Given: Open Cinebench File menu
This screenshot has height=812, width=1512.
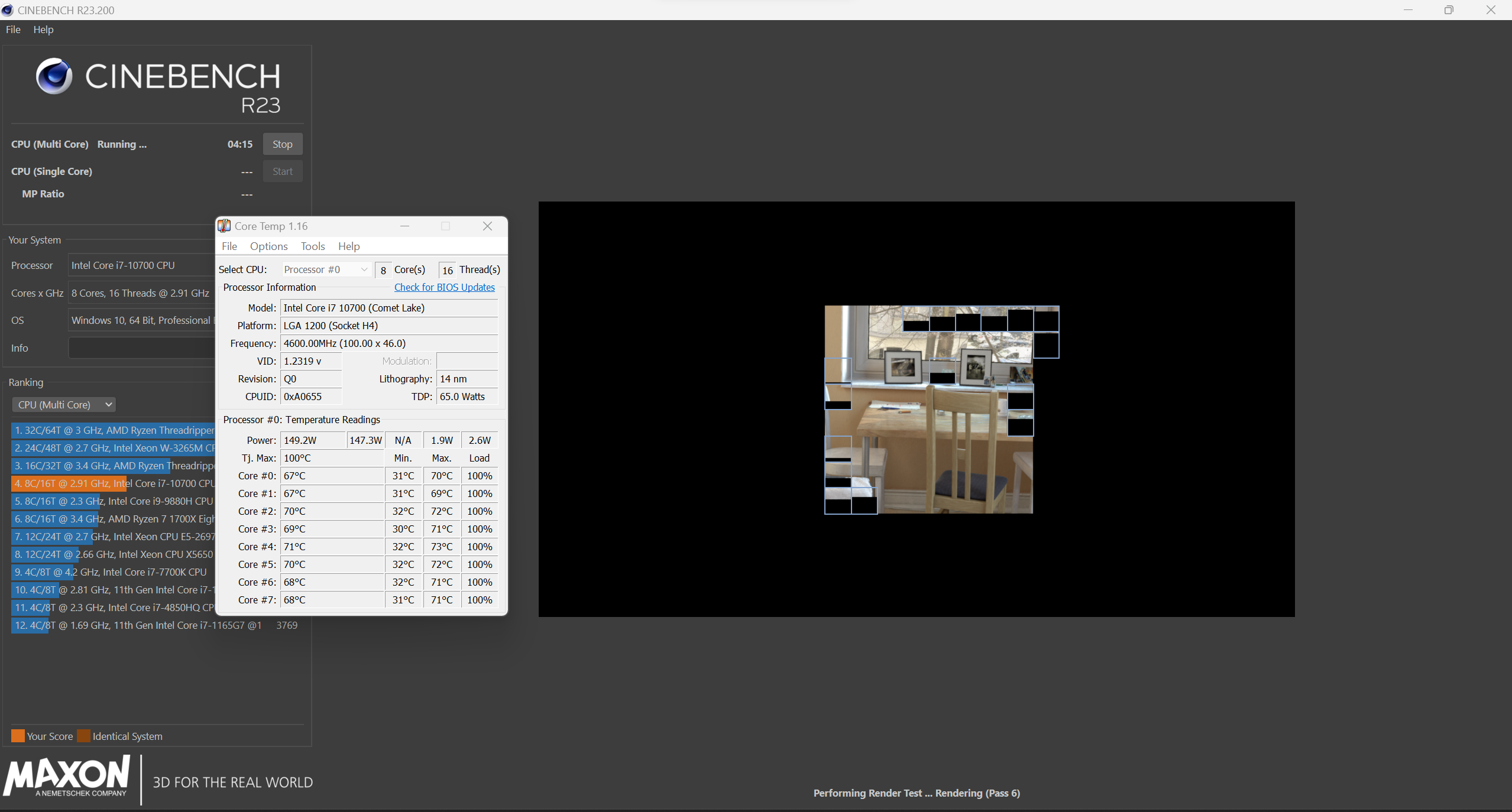Looking at the screenshot, I should click(13, 30).
